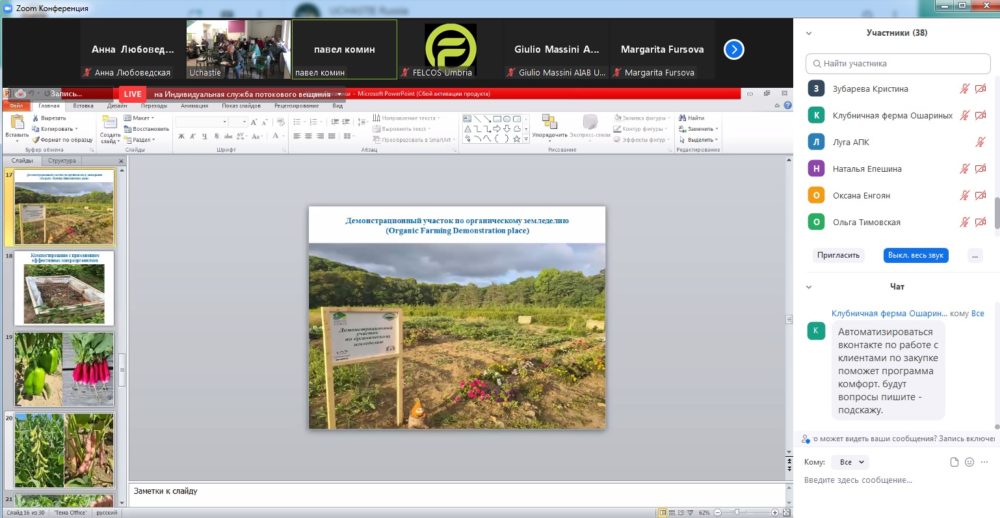Show next video tiles with blue arrow
This screenshot has height=518, width=1000.
[x=734, y=49]
